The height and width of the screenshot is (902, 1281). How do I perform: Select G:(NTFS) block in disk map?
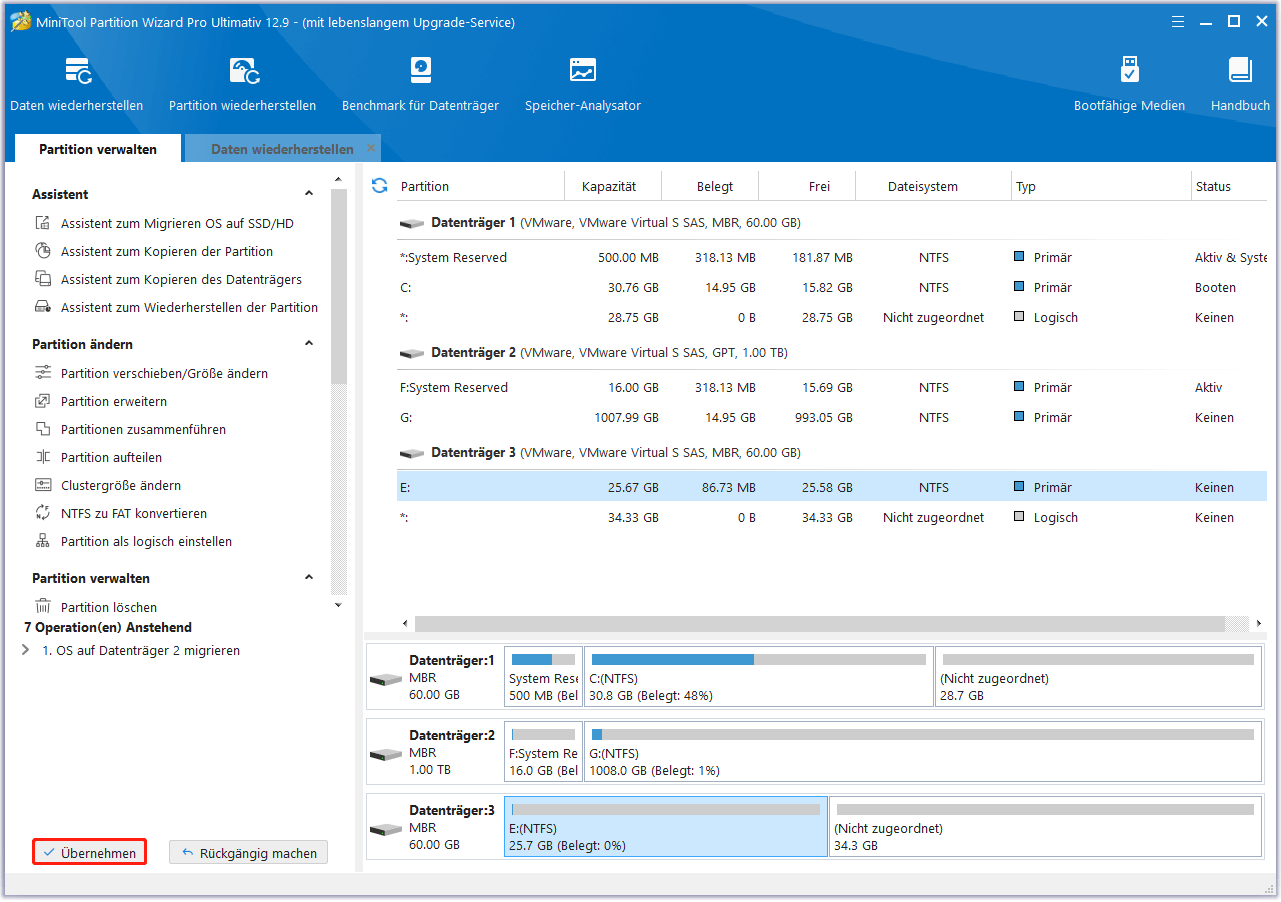click(x=923, y=752)
